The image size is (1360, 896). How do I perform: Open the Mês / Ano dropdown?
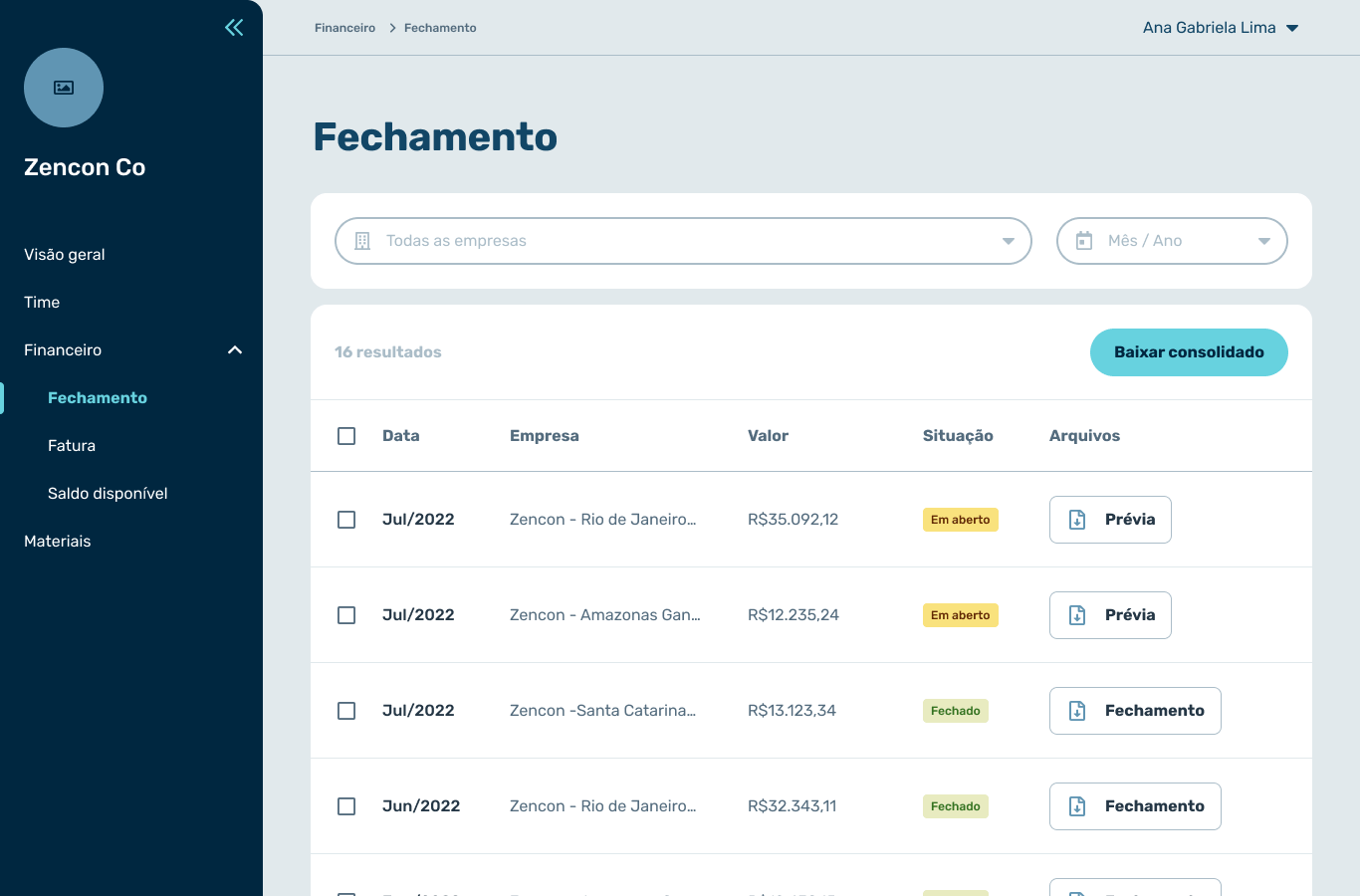point(1171,240)
